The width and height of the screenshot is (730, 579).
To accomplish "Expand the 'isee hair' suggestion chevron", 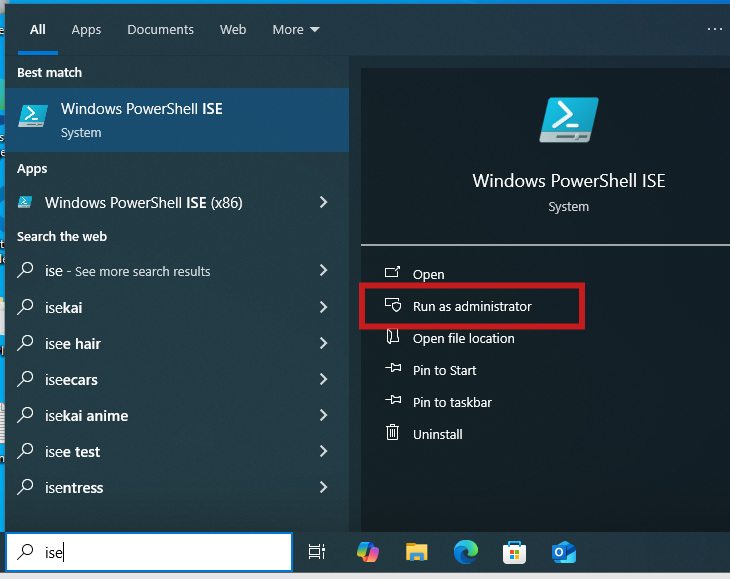I will (324, 343).
